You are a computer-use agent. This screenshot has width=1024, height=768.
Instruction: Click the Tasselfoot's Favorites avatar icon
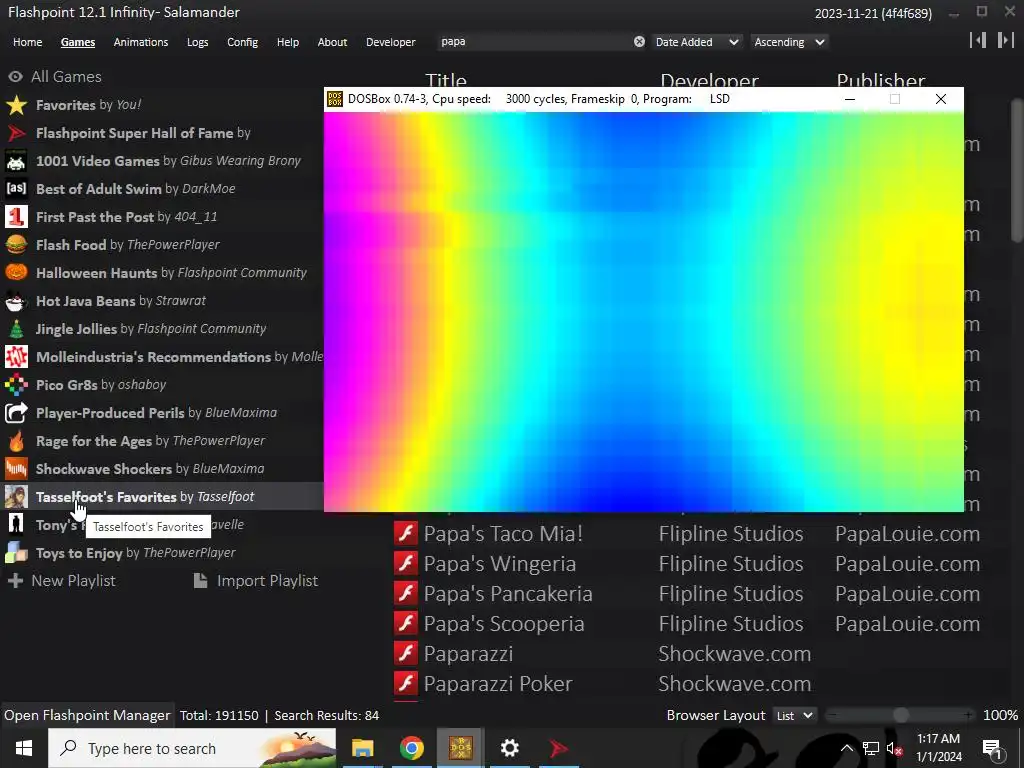(x=16, y=497)
